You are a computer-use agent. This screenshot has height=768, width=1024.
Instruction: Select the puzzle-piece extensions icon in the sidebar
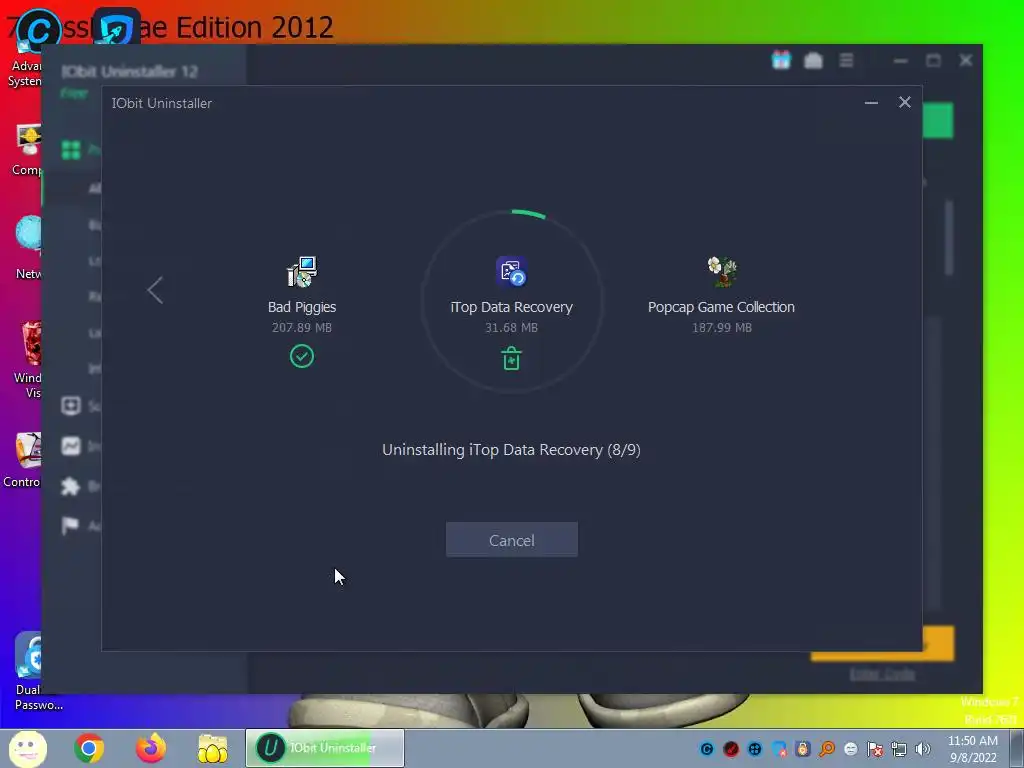71,486
